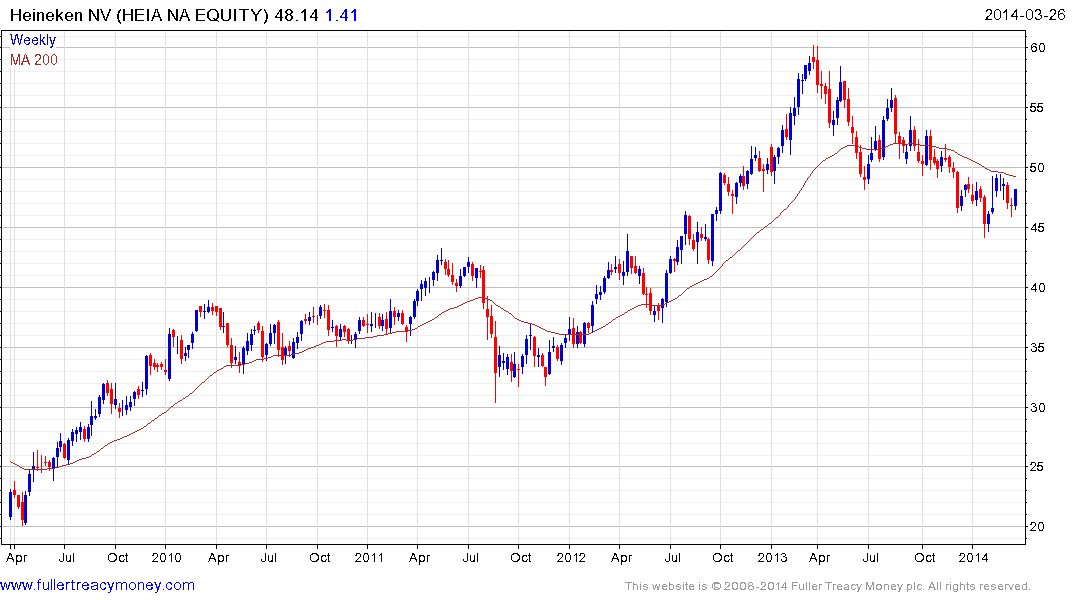This screenshot has width=1075, height=600.
Task: Click the chart title Heineken NV (HEIA NA EQUITY)
Action: click(x=139, y=15)
